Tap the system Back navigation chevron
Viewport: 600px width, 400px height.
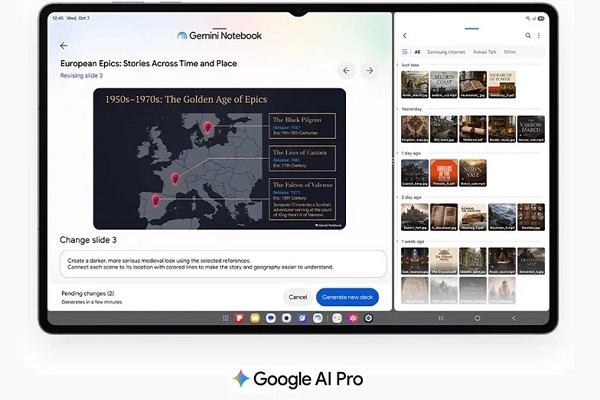point(514,318)
